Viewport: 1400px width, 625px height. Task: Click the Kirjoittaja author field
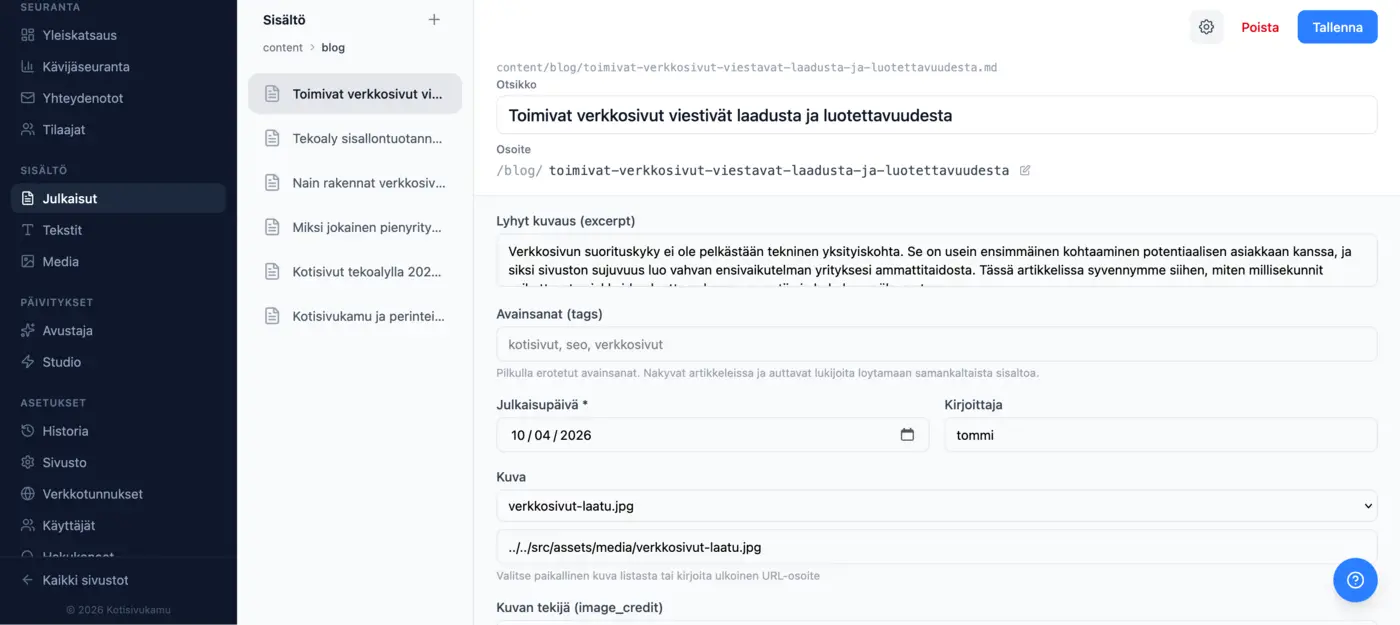pyautogui.click(x=1160, y=435)
